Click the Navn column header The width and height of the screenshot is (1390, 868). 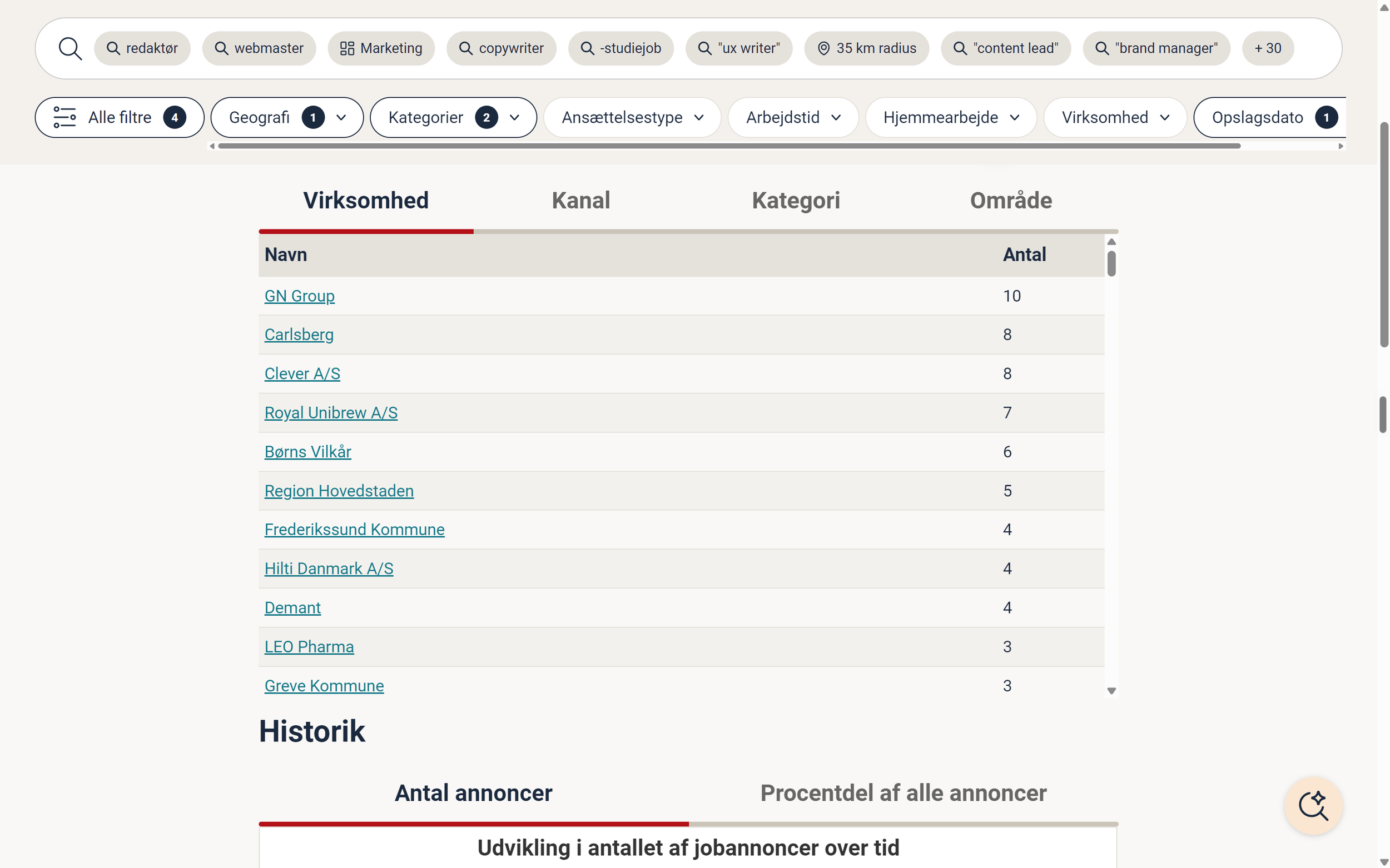(285, 255)
